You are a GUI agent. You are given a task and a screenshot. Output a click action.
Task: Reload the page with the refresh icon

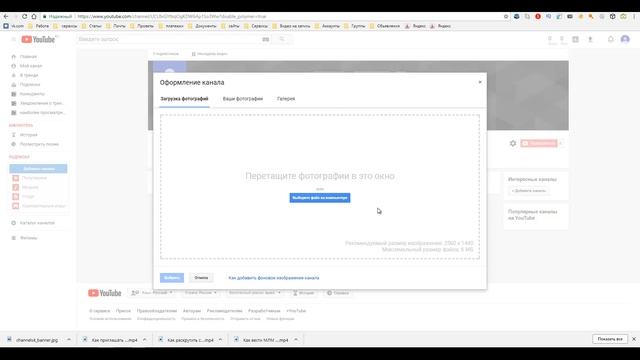pos(24,16)
